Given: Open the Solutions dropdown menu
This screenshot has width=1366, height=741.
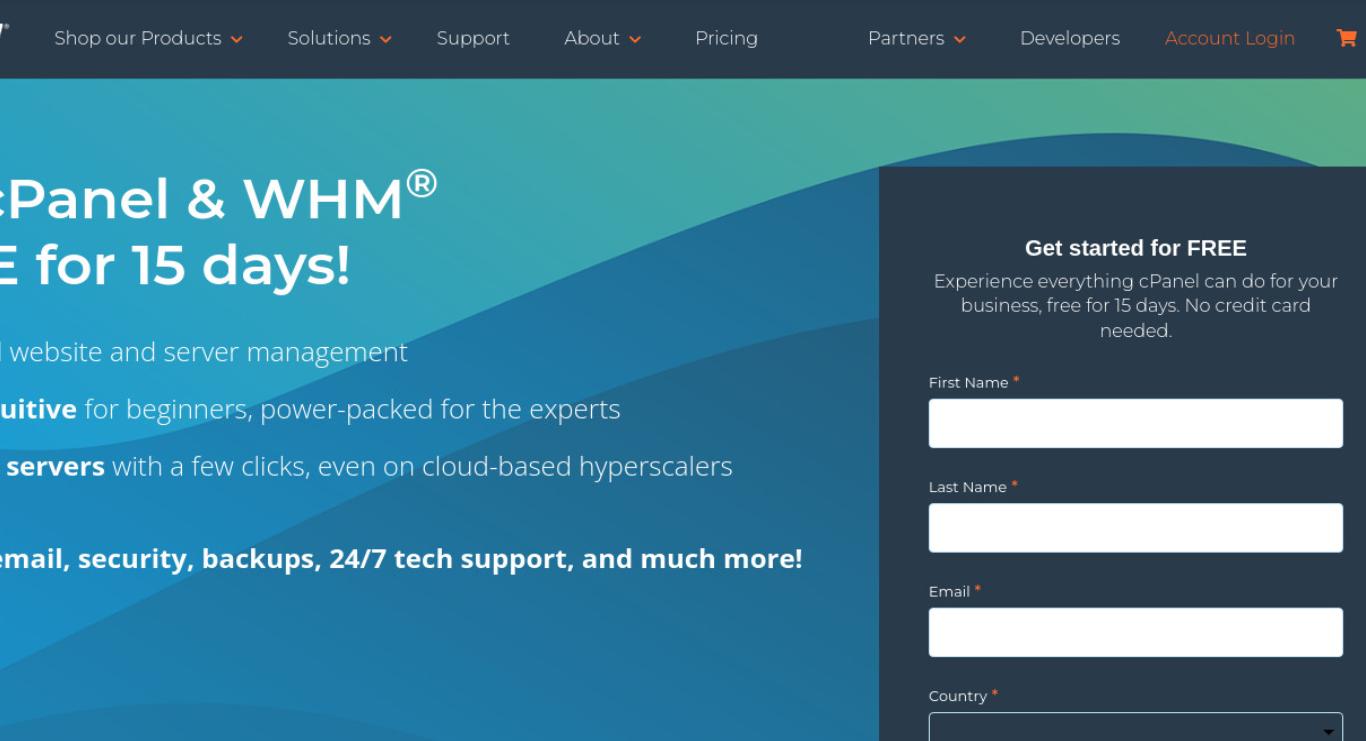Looking at the screenshot, I should click(339, 38).
